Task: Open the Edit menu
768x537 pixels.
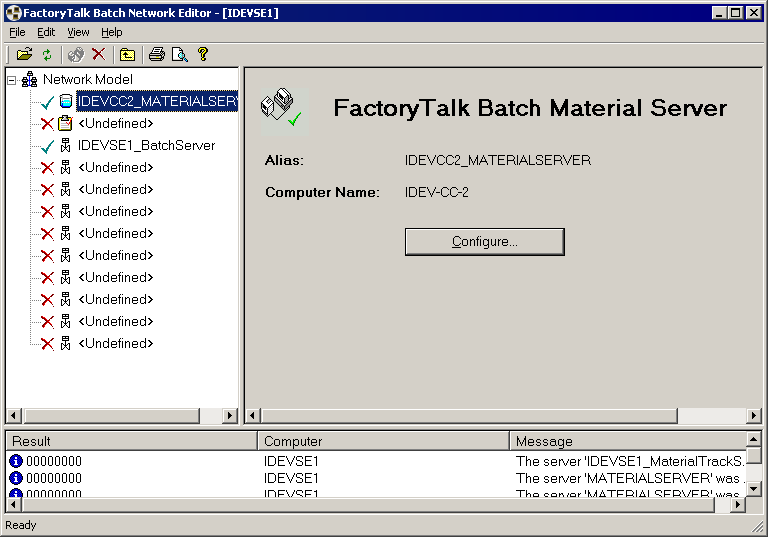Action: [46, 32]
